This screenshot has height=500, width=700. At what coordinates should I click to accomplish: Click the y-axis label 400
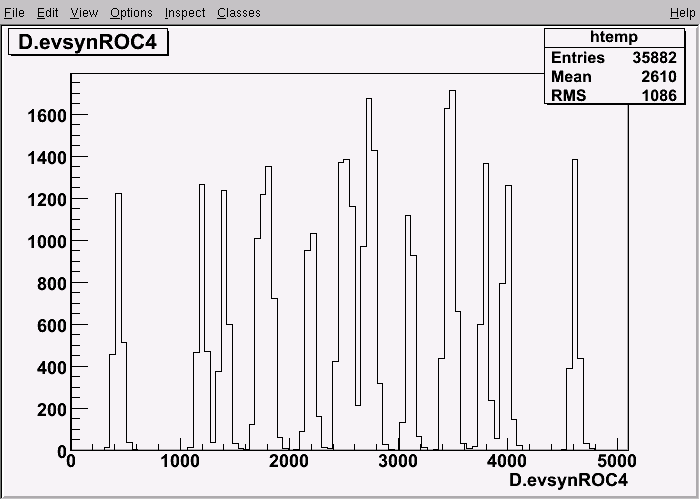52,368
